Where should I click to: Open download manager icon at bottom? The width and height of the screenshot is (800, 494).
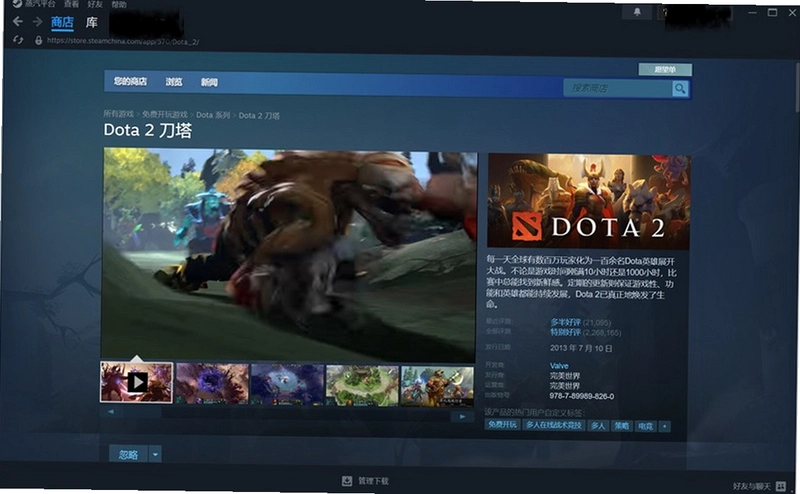coord(347,481)
